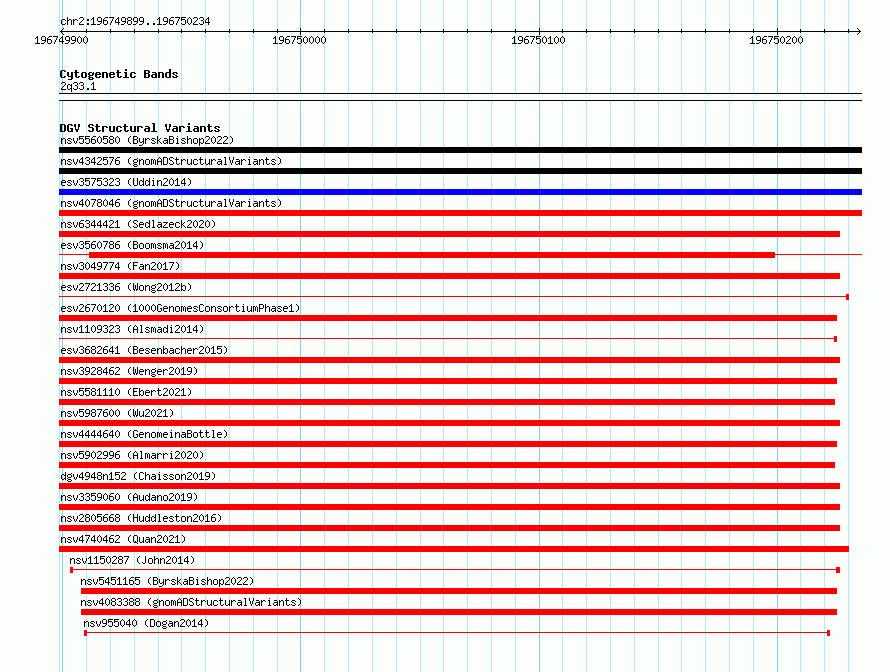Viewport: 890px width, 672px height.
Task: Click the black bar under nsv5560580
Action: pyautogui.click(x=460, y=150)
